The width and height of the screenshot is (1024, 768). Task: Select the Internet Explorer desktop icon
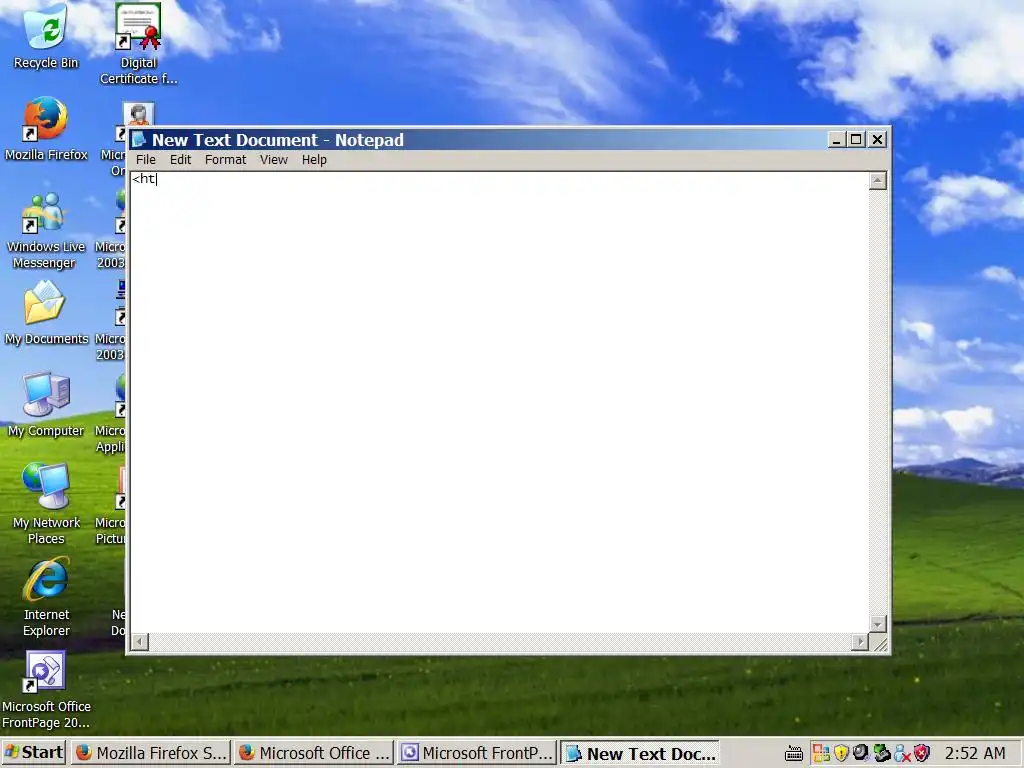46,596
